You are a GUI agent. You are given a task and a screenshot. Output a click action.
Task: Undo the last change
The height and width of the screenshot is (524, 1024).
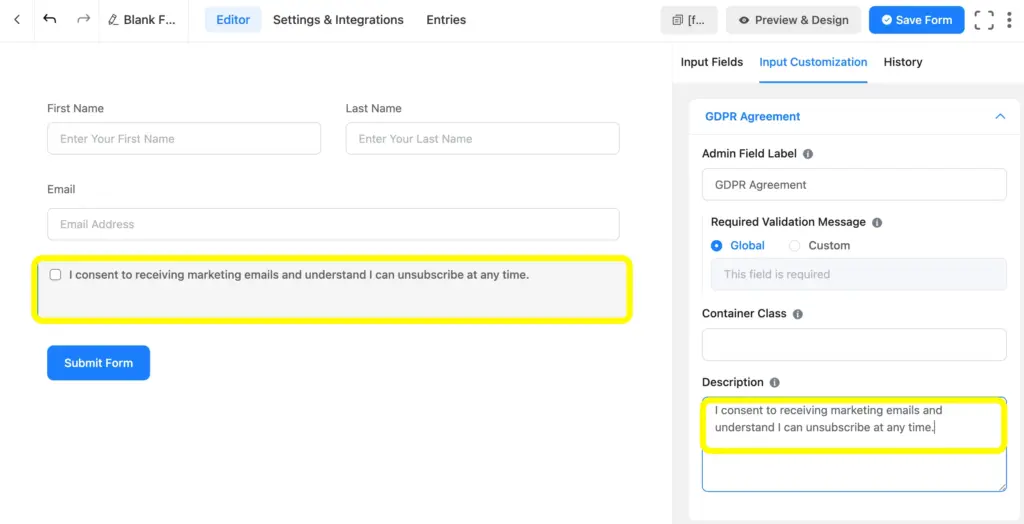[50, 19]
